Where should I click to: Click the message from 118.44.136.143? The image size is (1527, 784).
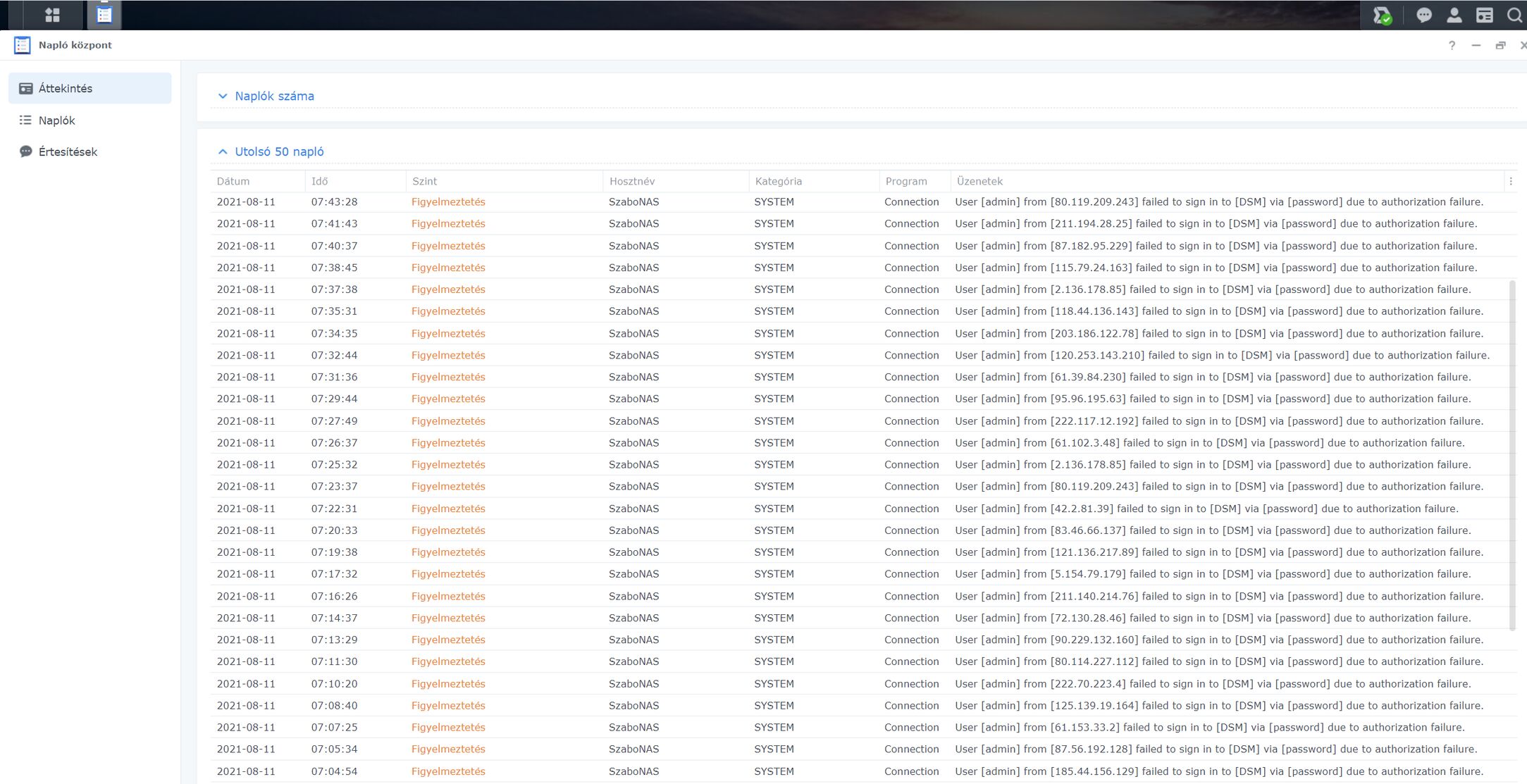pyautogui.click(x=1219, y=311)
